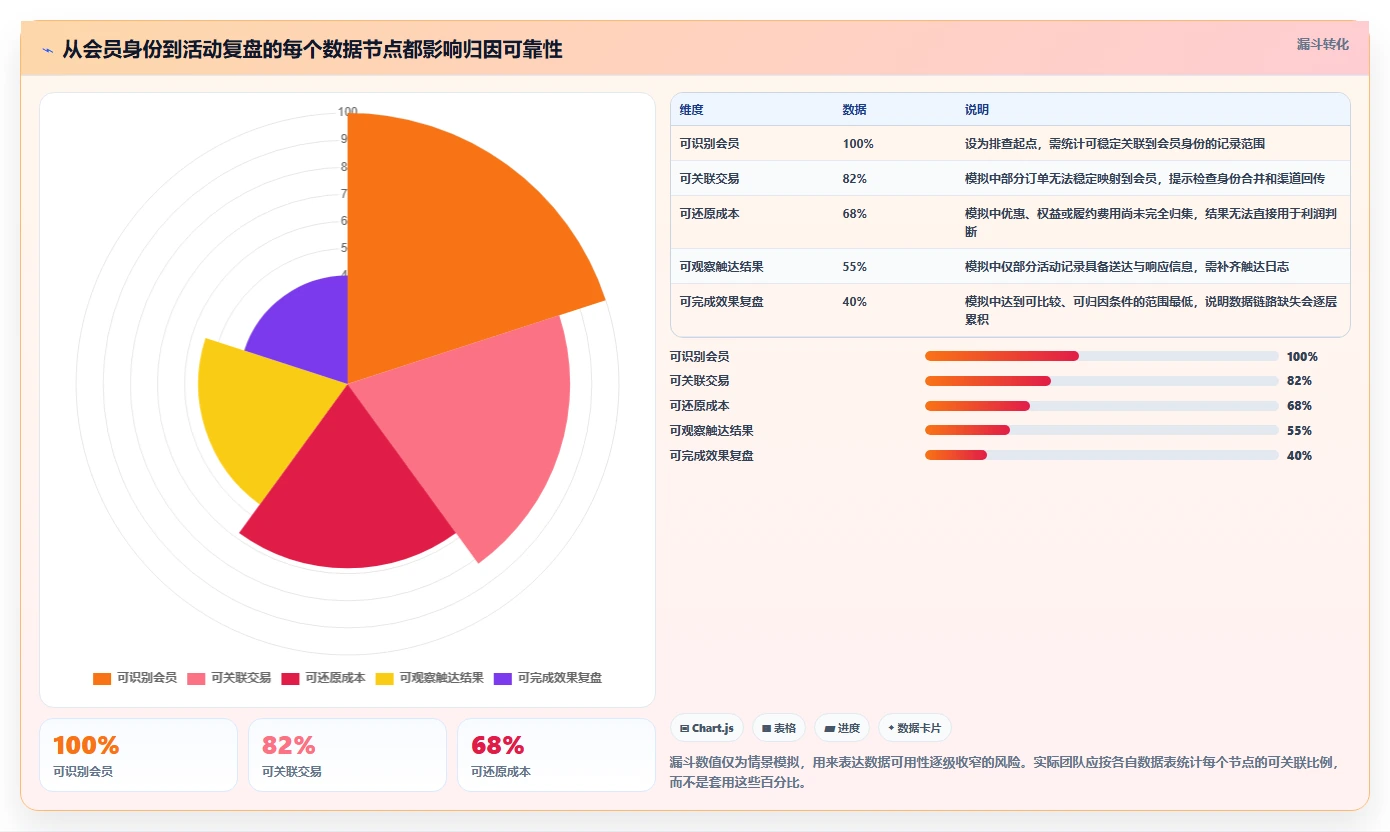
Task: Click the 可还原成本 progress bar
Action: (1102, 406)
